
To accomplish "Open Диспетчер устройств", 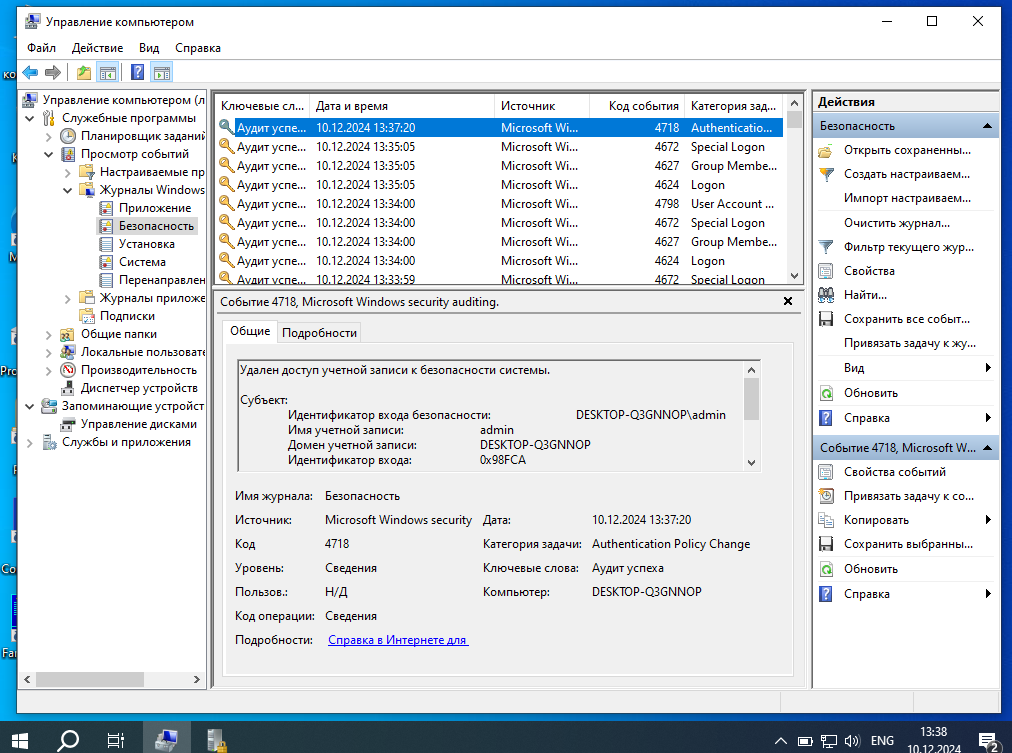I will [139, 388].
